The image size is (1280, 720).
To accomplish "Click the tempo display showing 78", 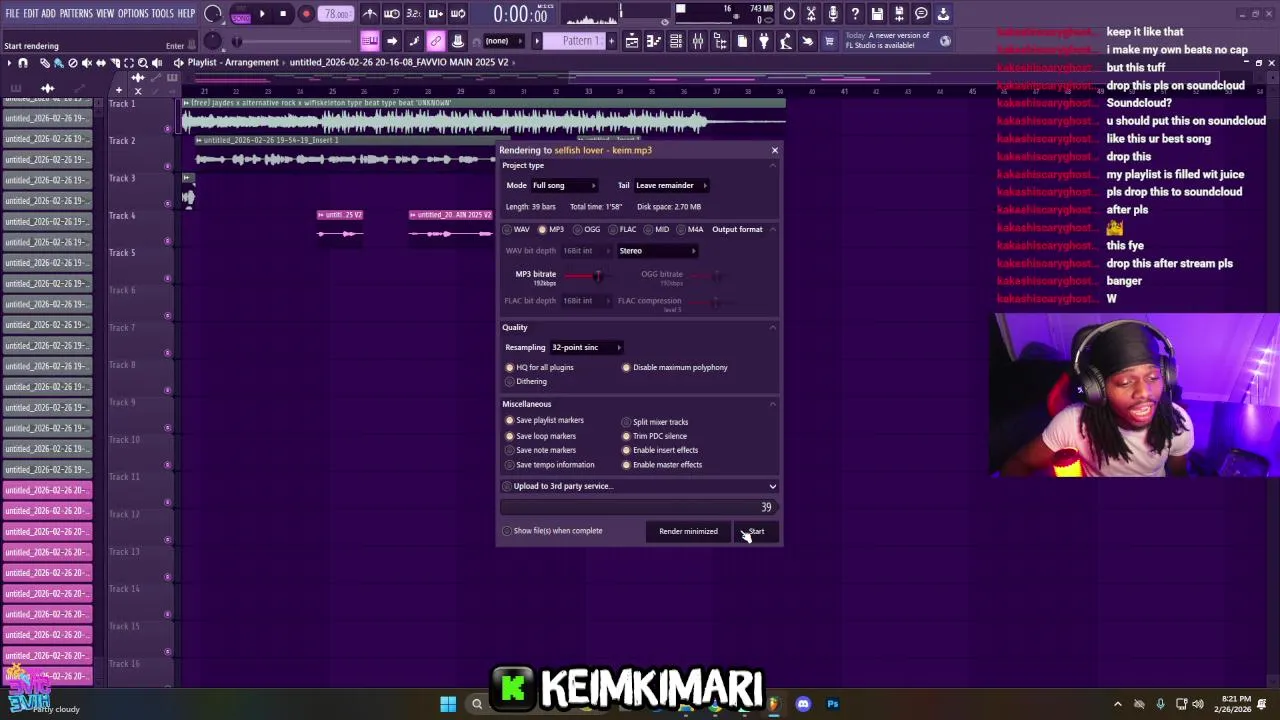I will coord(337,14).
